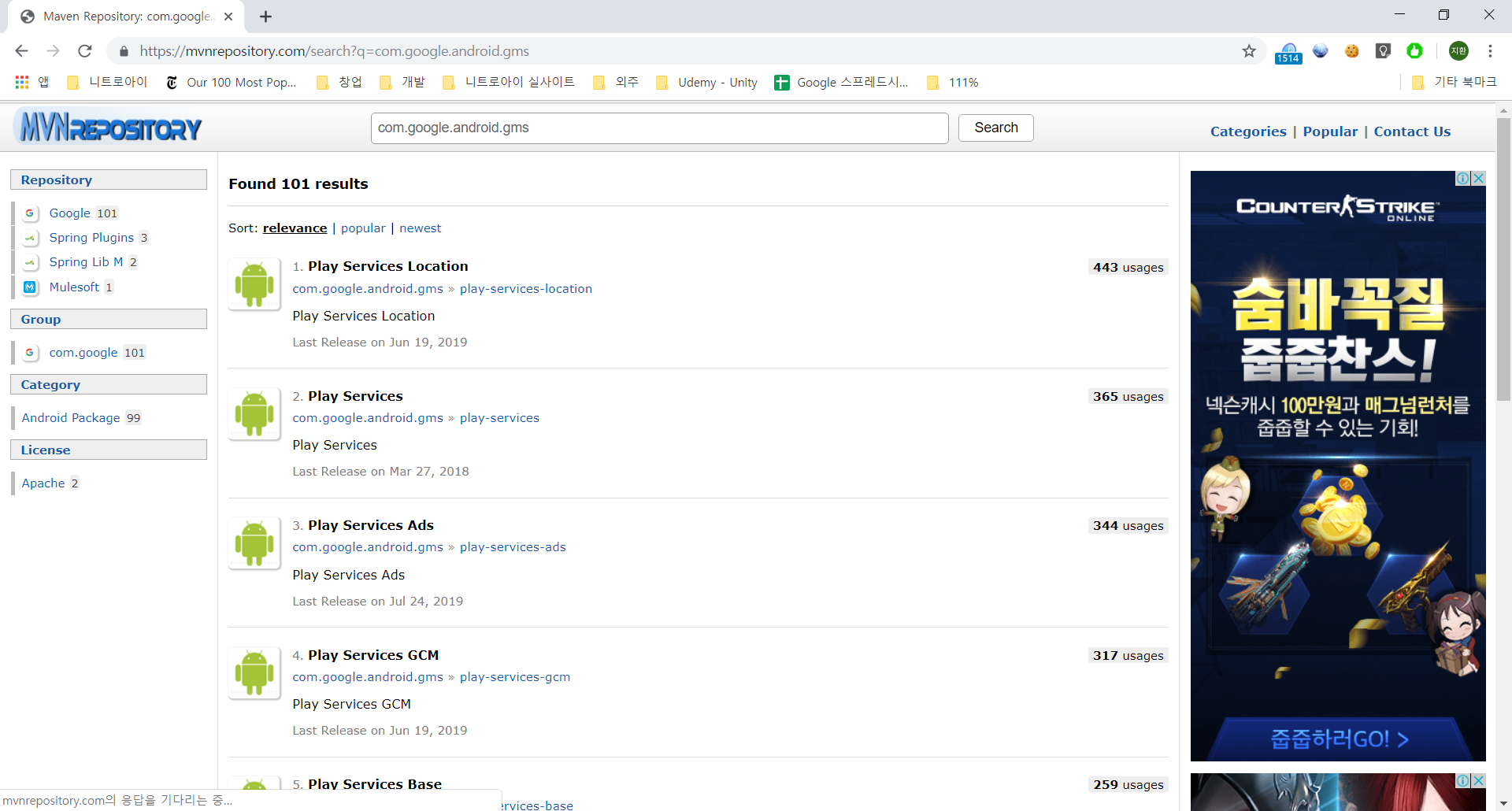Open the Contact Us link
1512x811 pixels.
1412,131
